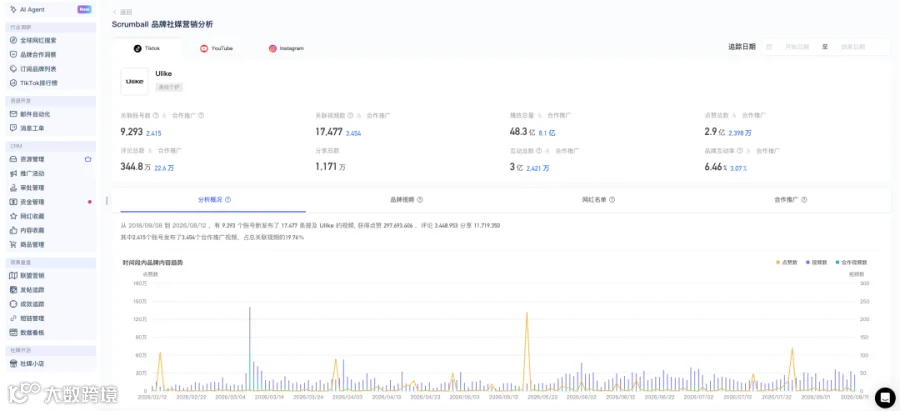Click the 发帖追踪 sidebar icon
Image resolution: width=900 pixels, height=411 pixels.
pyautogui.click(x=14, y=290)
